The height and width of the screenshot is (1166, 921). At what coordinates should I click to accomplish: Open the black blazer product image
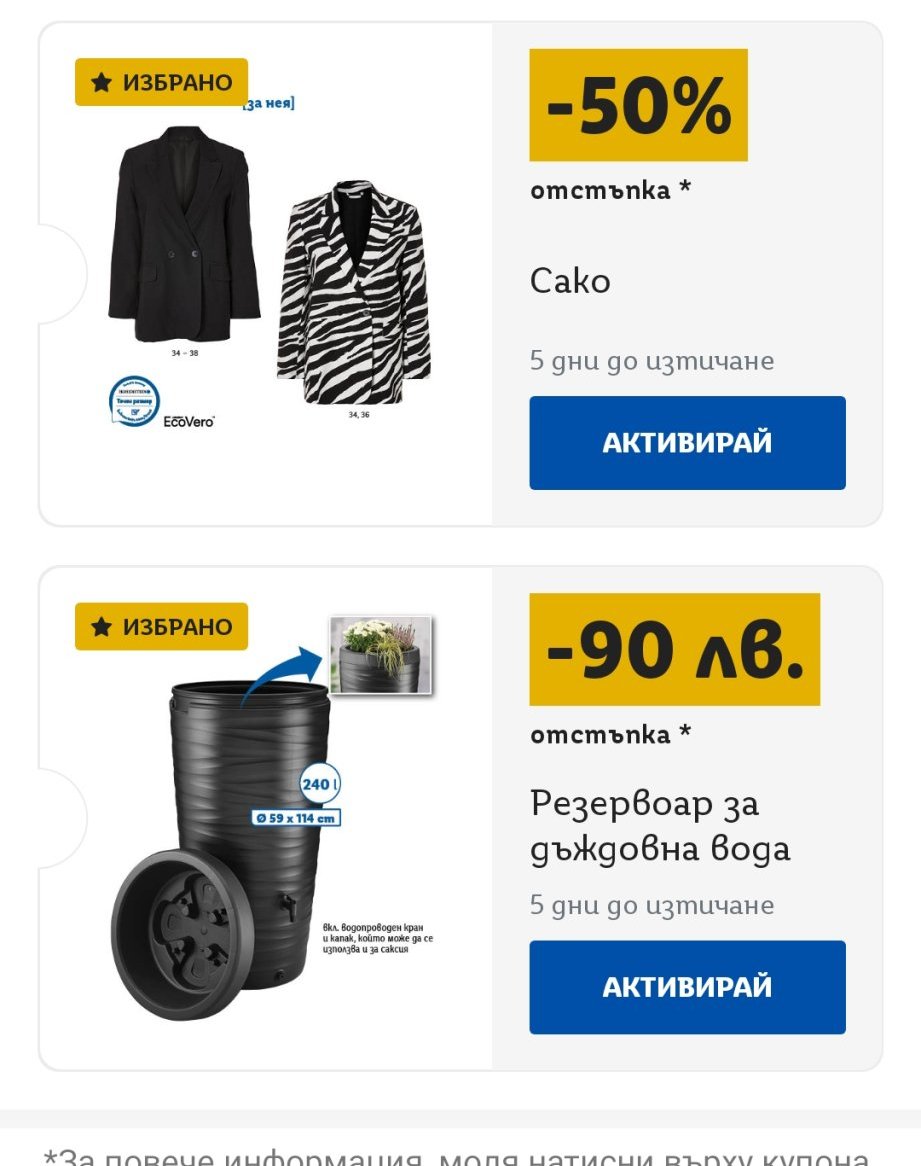tap(184, 233)
